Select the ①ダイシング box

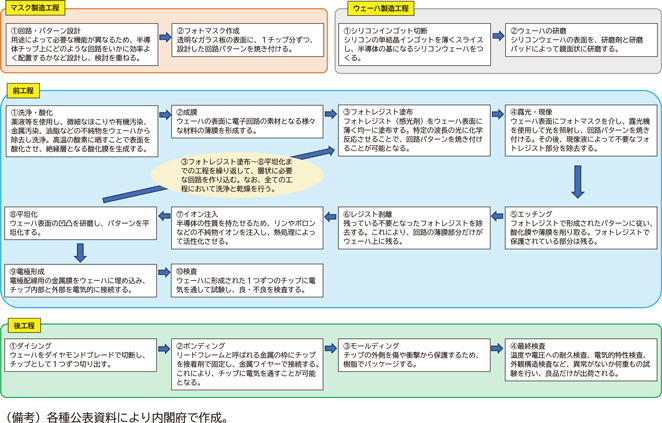pos(81,355)
